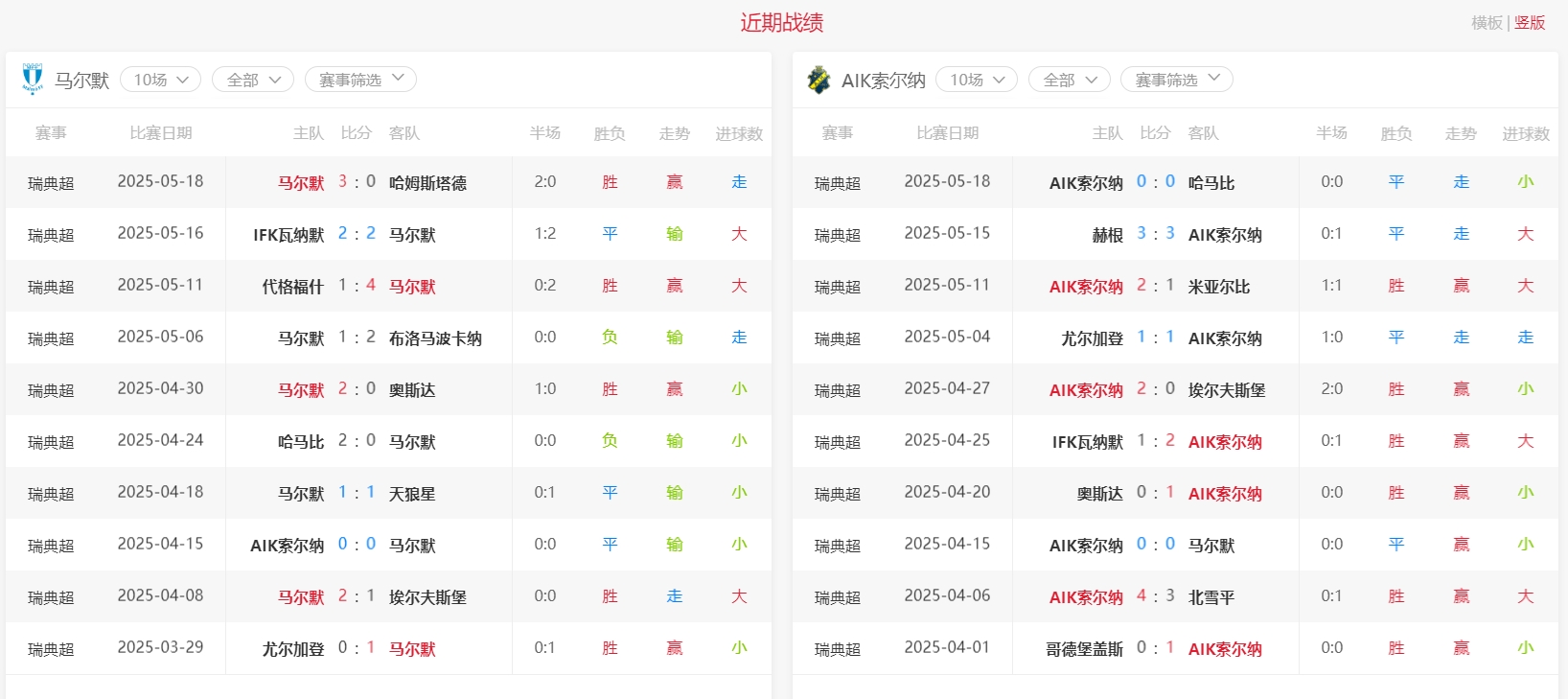Open 赛事筛选 dropdown in 马尔默 panel
Image resolution: width=1568 pixels, height=699 pixels.
pyautogui.click(x=360, y=80)
